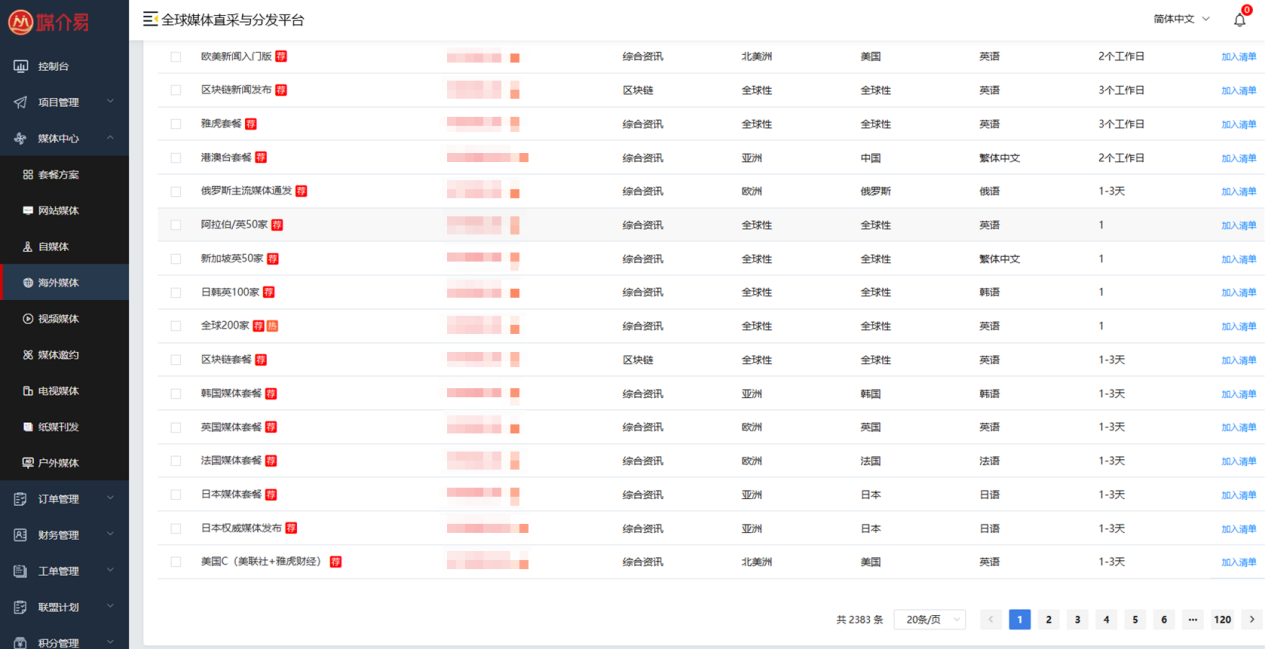The height and width of the screenshot is (649, 1265).
Task: Go to page 3 of results
Action: (x=1077, y=620)
